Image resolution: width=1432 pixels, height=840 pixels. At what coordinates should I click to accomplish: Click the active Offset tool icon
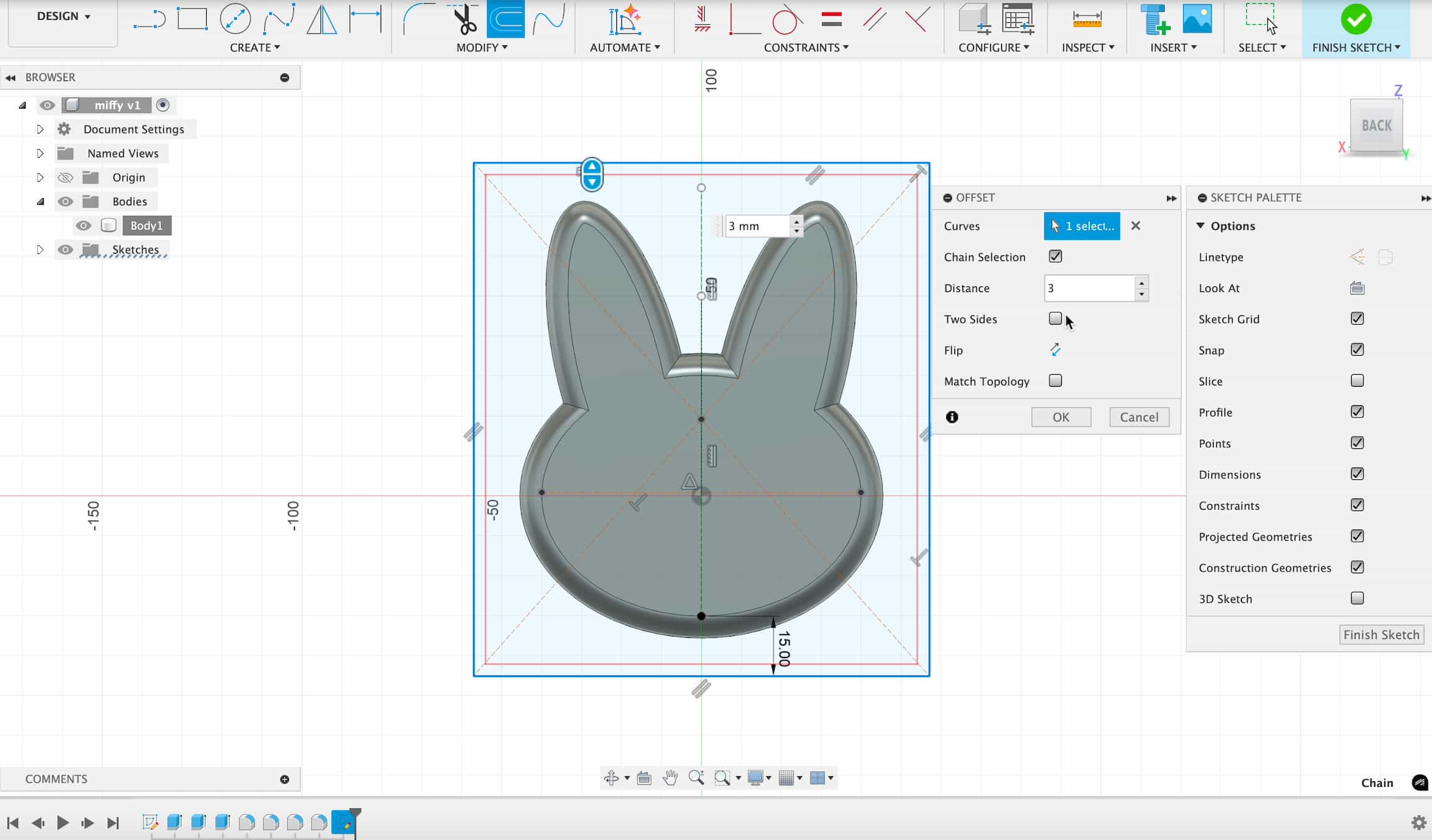pos(506,19)
